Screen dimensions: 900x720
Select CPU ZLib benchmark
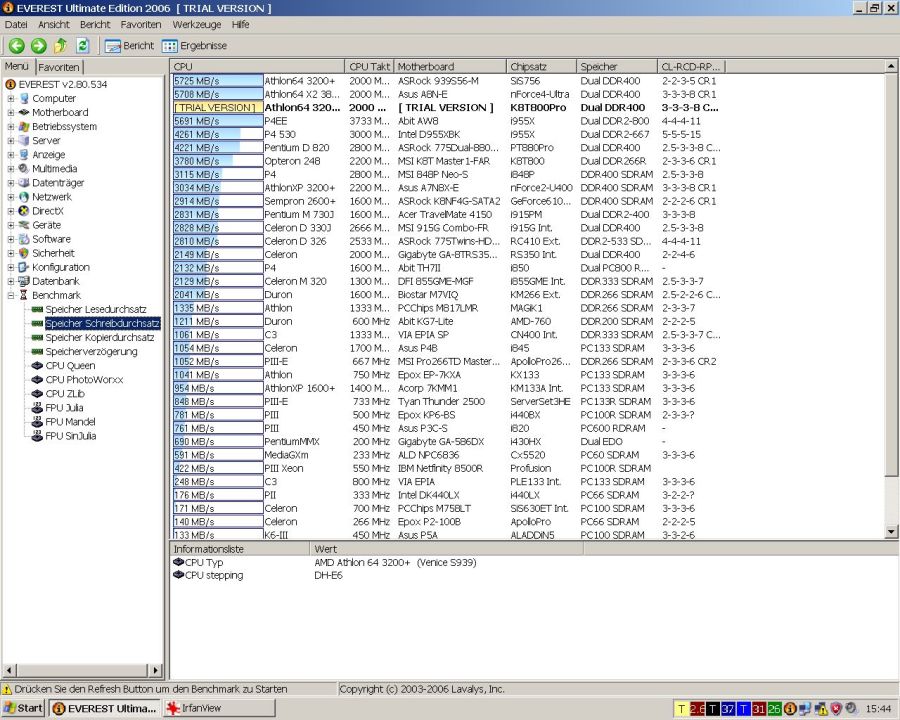[x=65, y=394]
